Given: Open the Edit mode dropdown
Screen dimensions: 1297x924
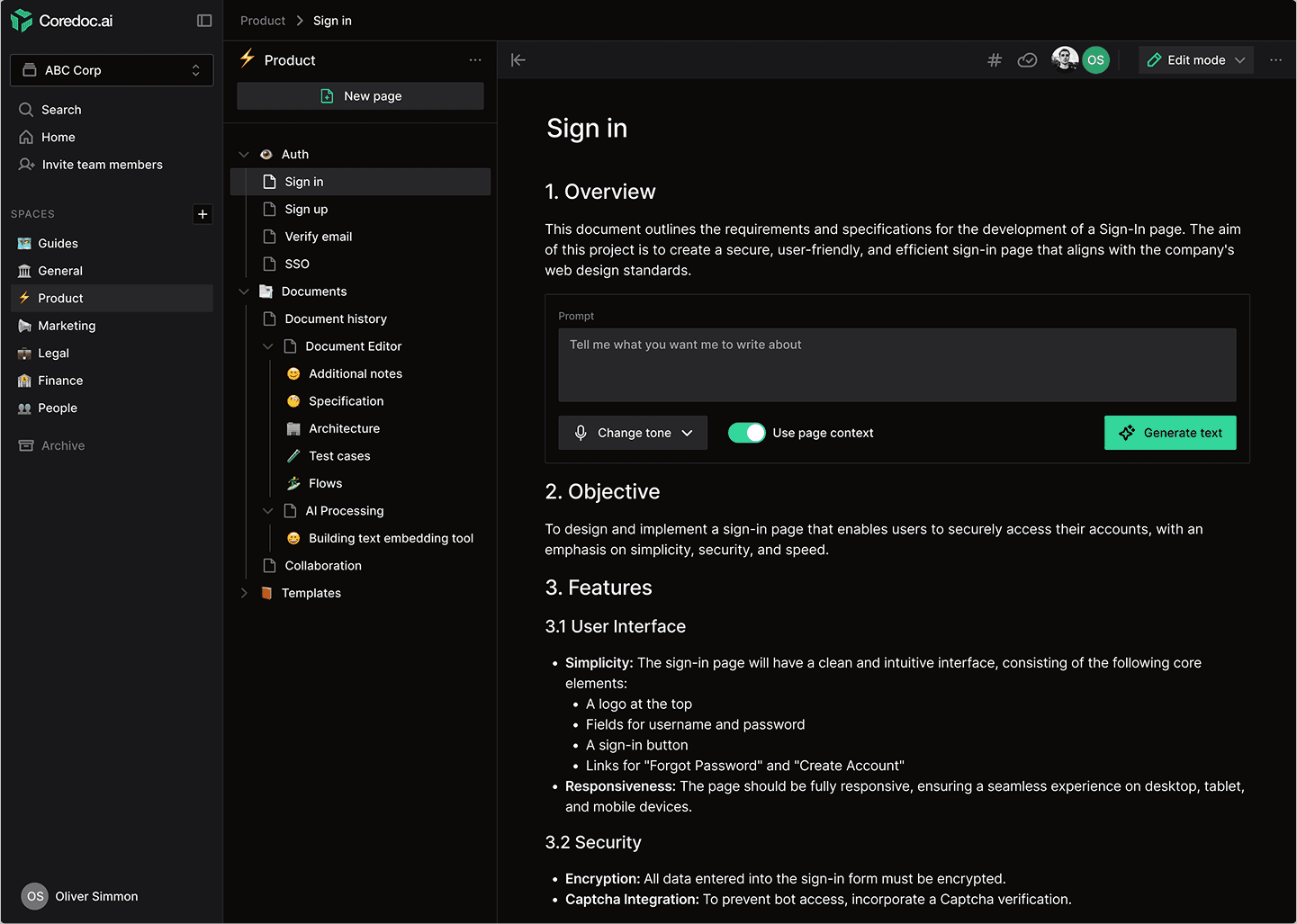Looking at the screenshot, I should pyautogui.click(x=1196, y=60).
